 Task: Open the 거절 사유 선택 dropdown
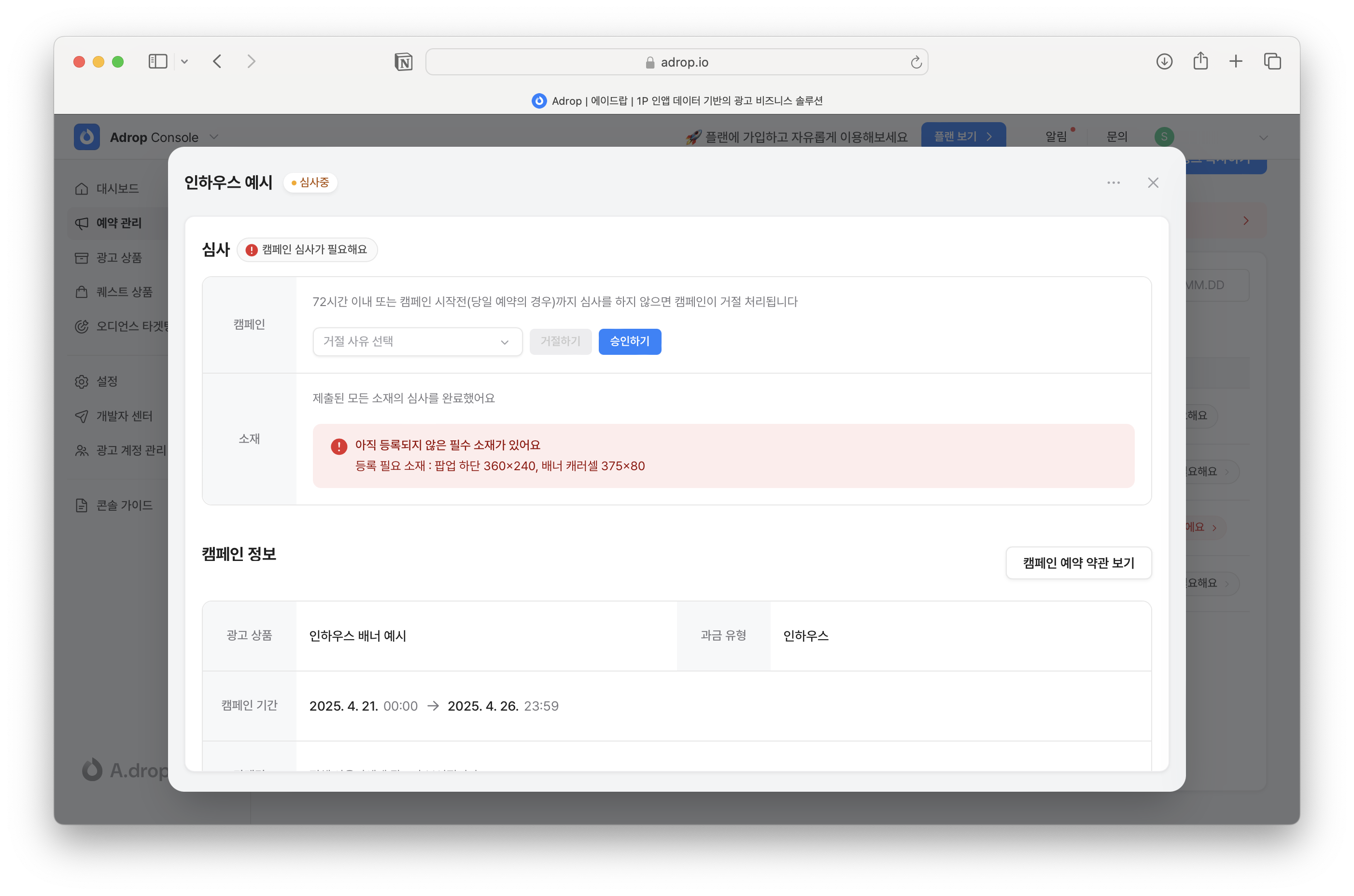point(417,342)
